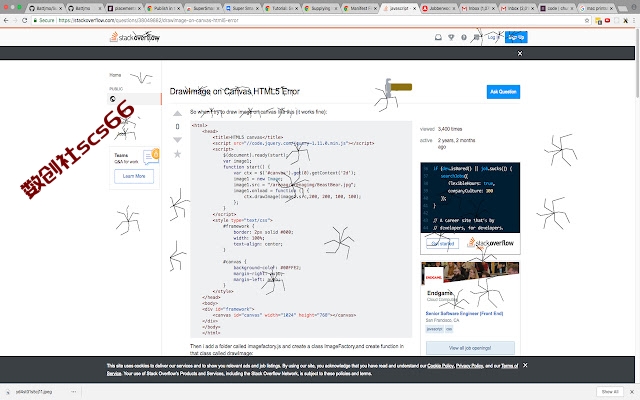Switch to the first Batjina GitHub tab
Screen dimensions: 640x400
coord(45,8)
